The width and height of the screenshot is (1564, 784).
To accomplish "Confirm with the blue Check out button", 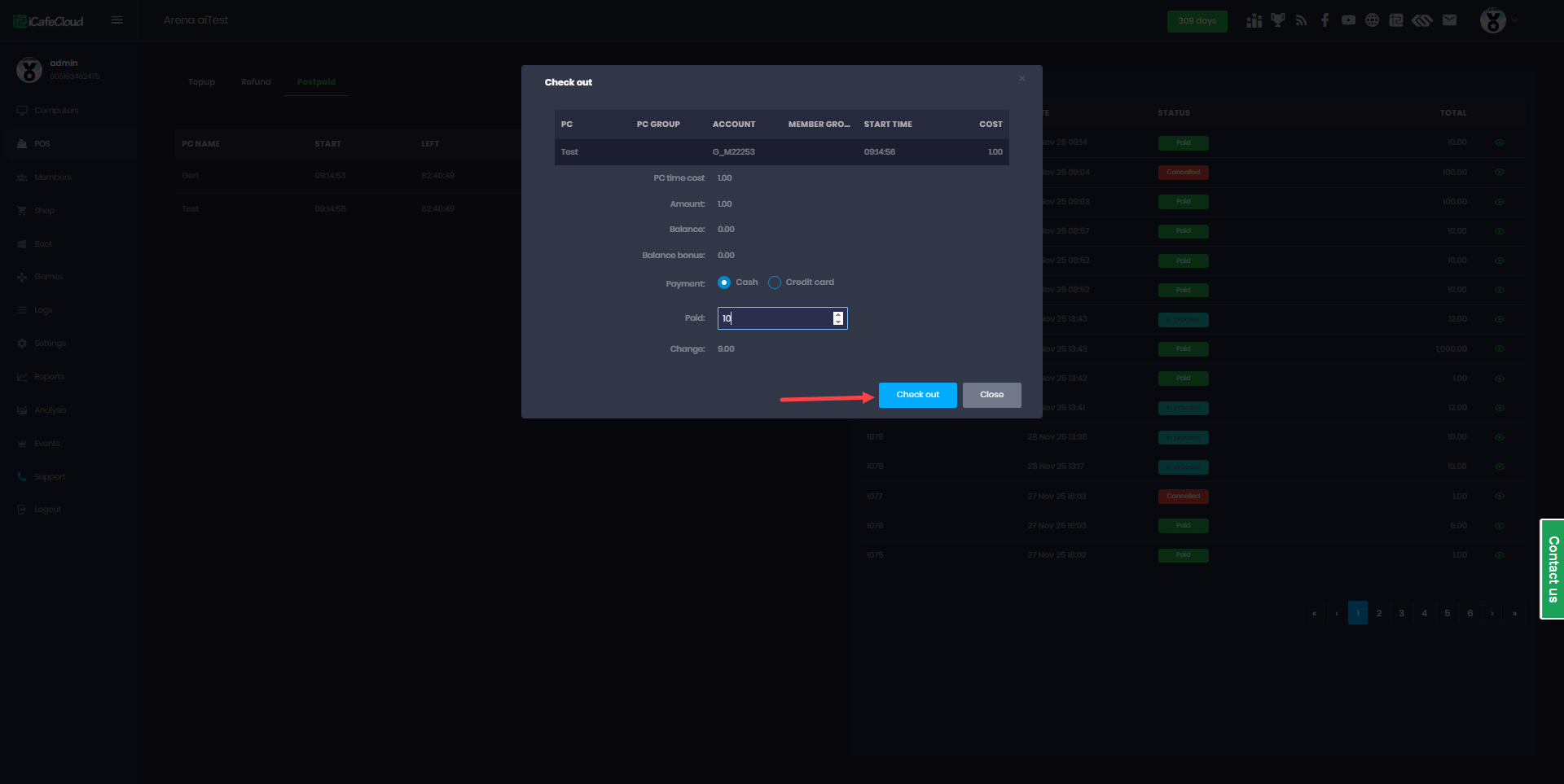I will (x=918, y=395).
